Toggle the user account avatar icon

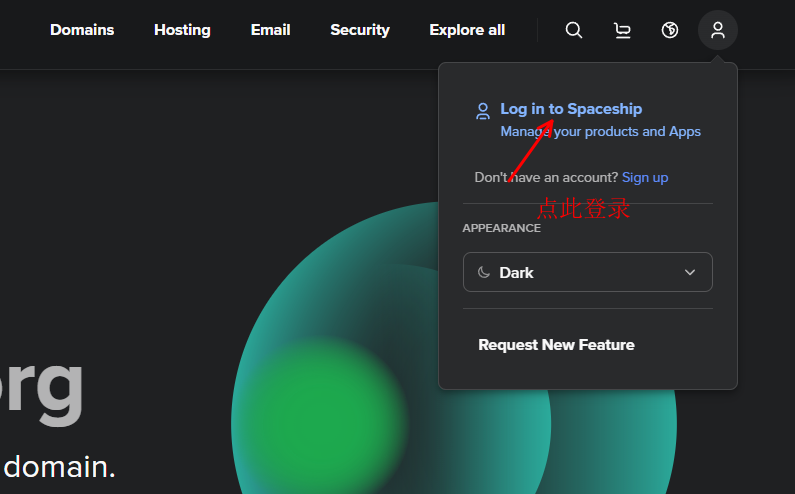pyautogui.click(x=717, y=30)
